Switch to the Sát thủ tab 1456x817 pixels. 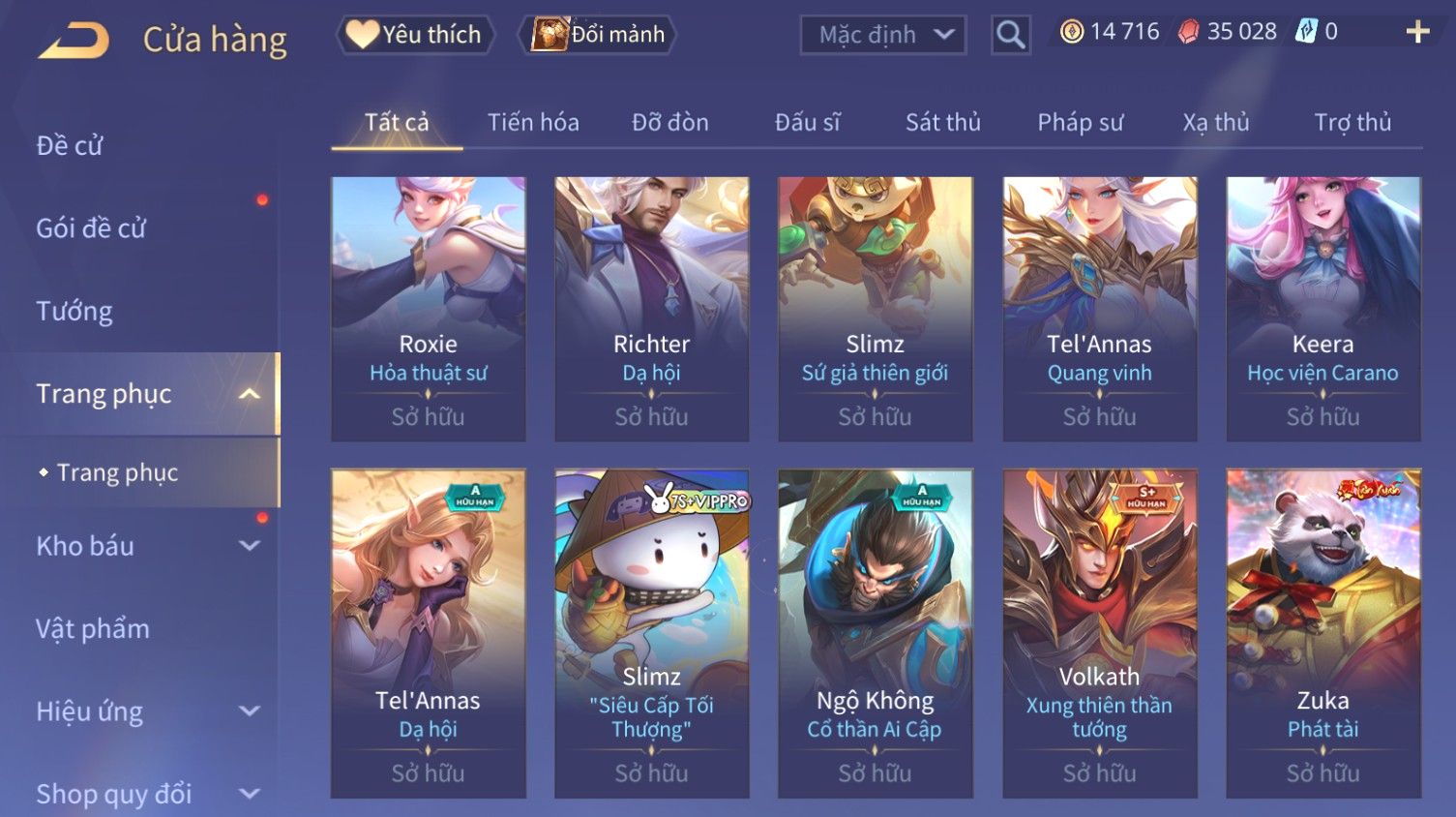[942, 122]
